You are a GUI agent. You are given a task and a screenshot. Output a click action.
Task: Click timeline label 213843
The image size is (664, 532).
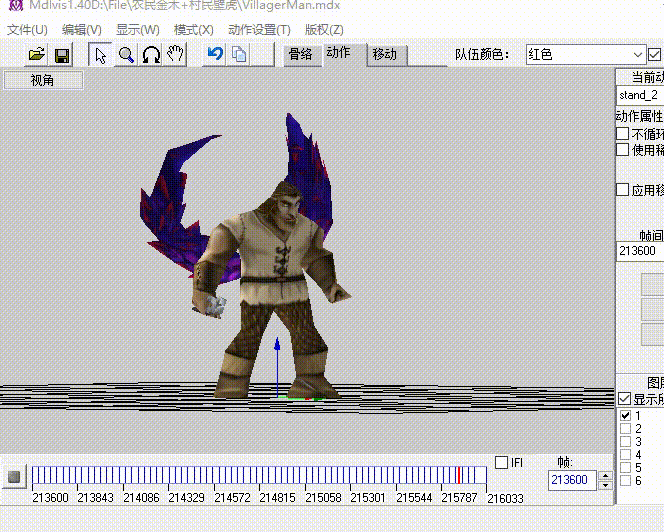click(95, 498)
